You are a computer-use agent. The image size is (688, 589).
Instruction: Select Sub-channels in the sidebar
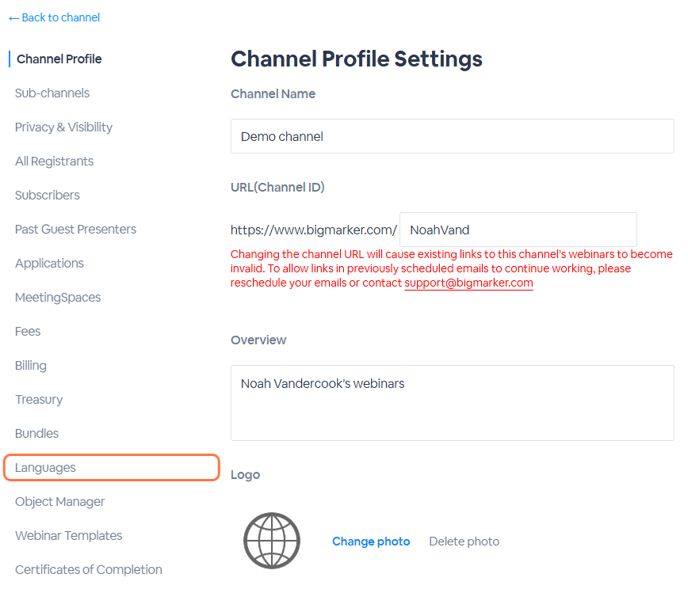[x=52, y=93]
